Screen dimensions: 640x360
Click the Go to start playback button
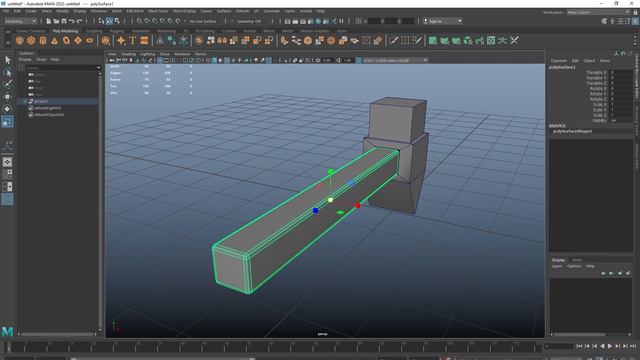579,346
